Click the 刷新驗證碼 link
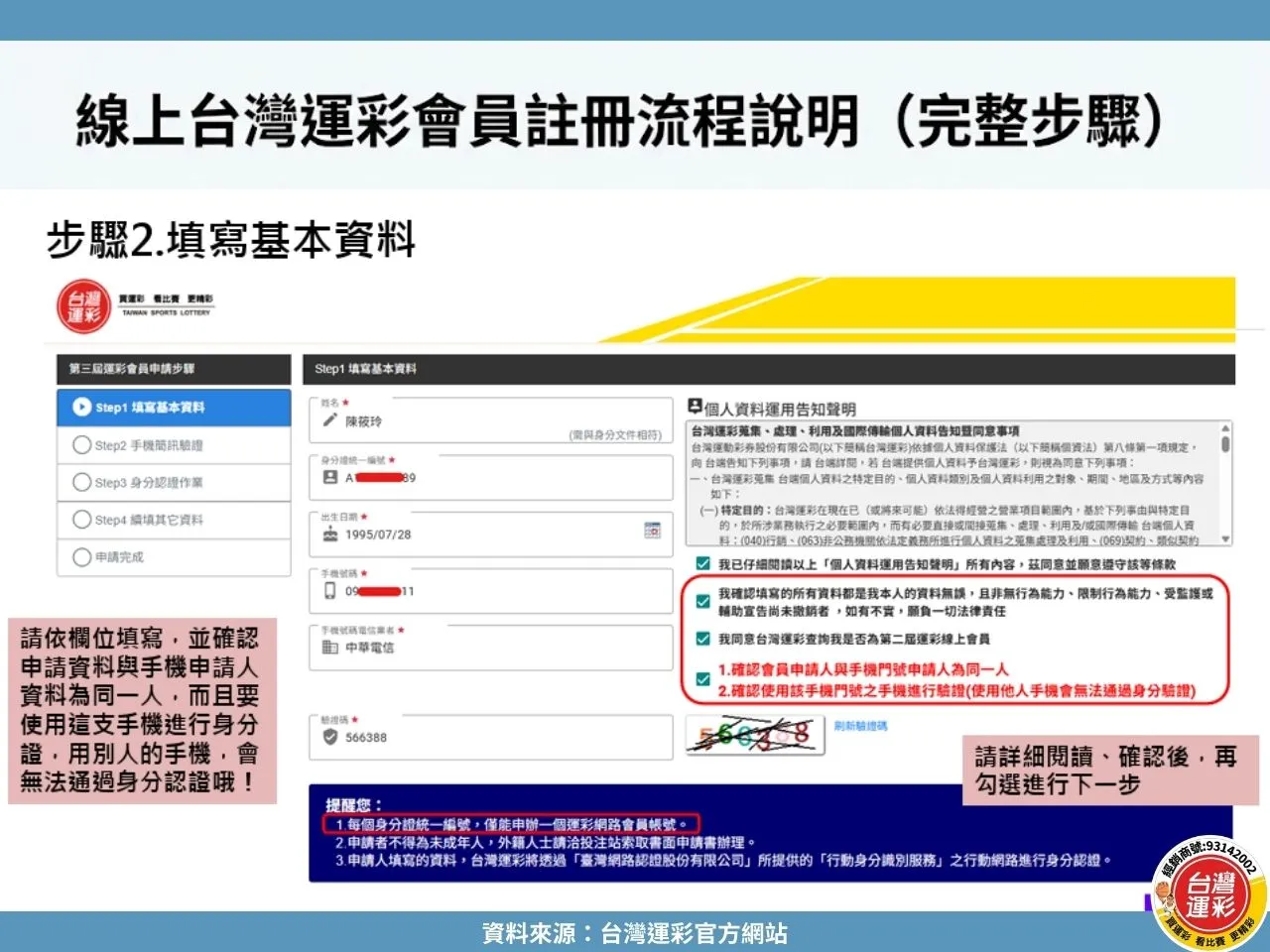The height and width of the screenshot is (952, 1270). pyautogui.click(x=861, y=726)
